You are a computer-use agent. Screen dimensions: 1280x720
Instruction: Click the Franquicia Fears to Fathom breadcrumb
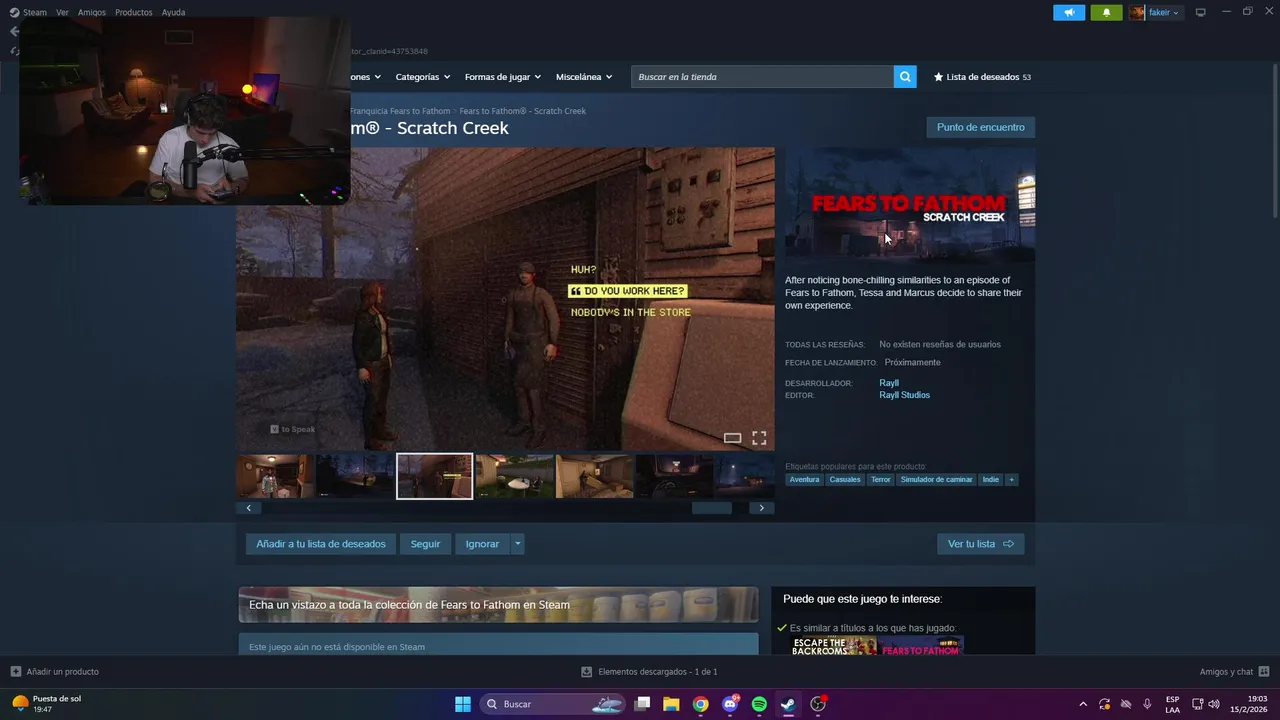[400, 111]
